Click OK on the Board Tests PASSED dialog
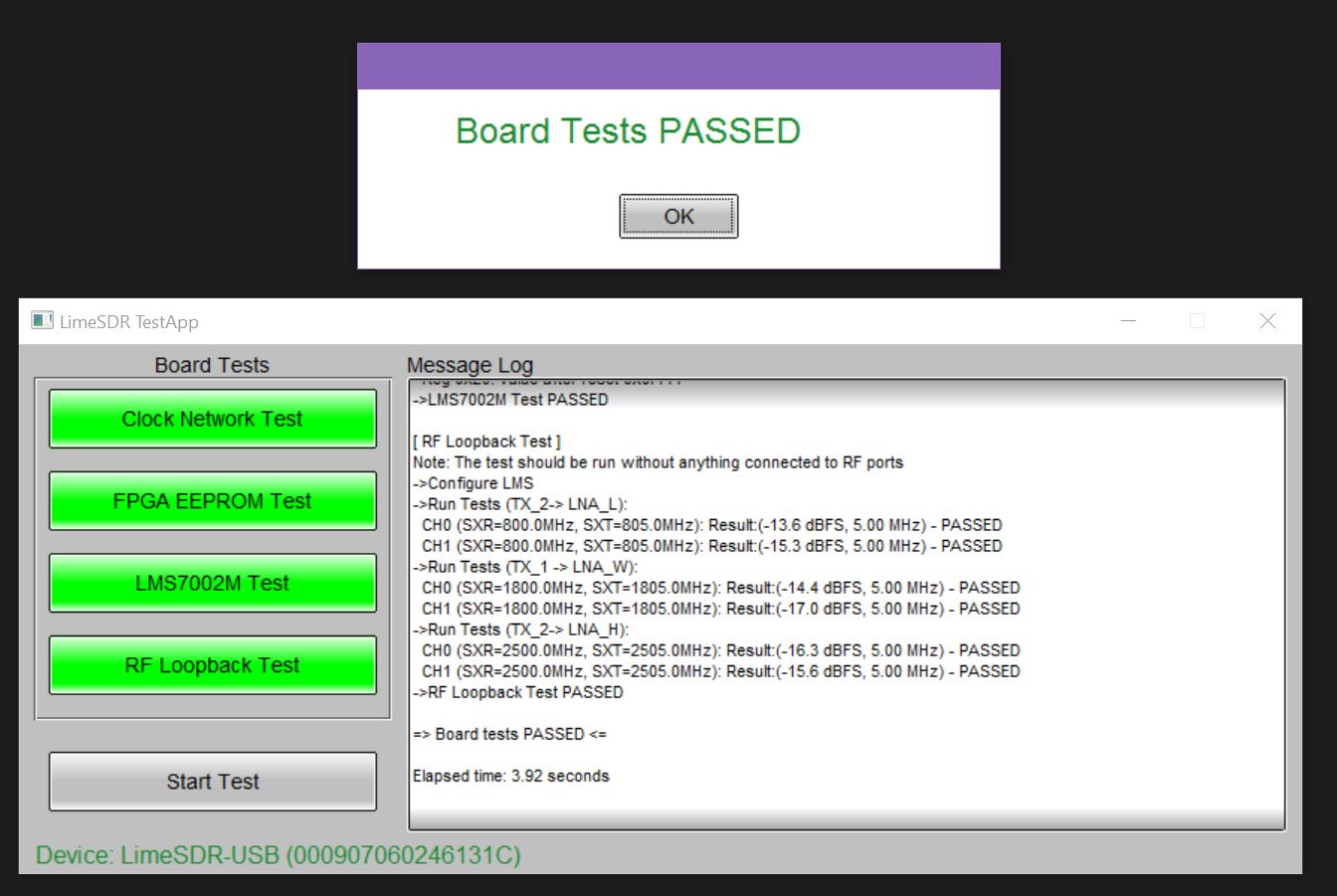The height and width of the screenshot is (896, 1337). [x=678, y=216]
